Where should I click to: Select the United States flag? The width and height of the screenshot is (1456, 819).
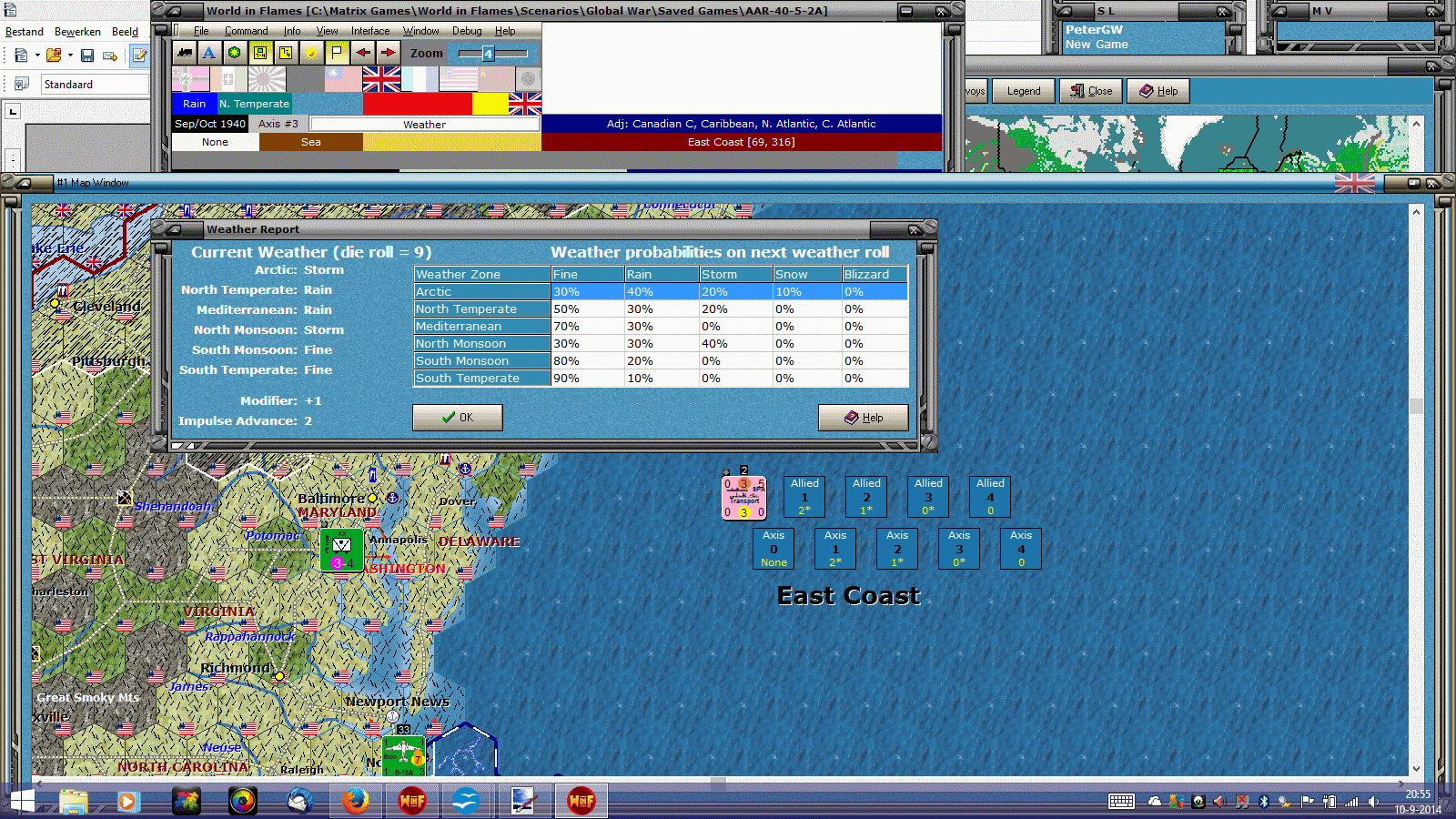click(458, 79)
